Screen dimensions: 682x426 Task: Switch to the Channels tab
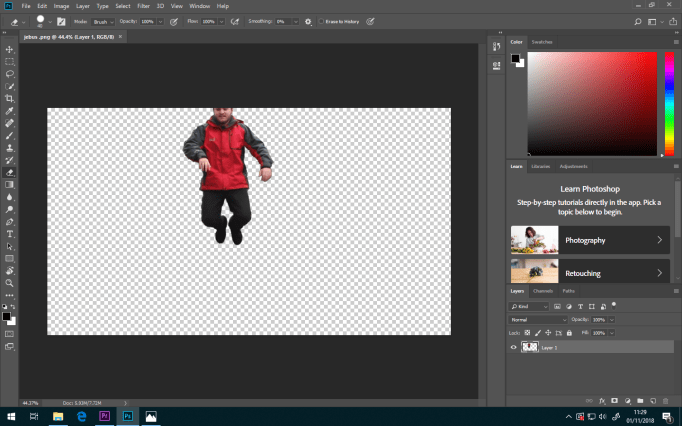click(543, 291)
